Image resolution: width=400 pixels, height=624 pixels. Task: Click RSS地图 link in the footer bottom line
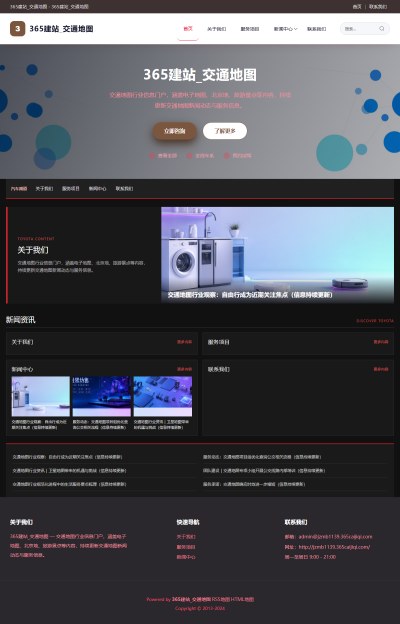click(221, 599)
